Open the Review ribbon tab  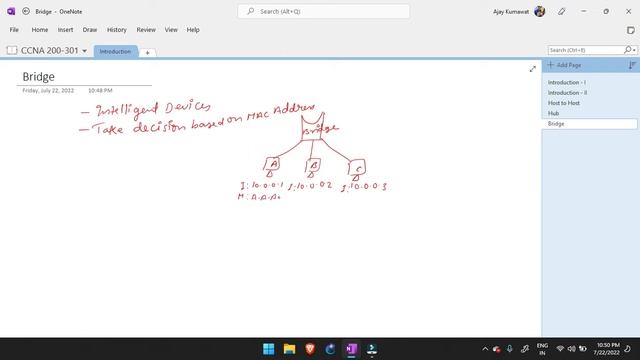146,30
